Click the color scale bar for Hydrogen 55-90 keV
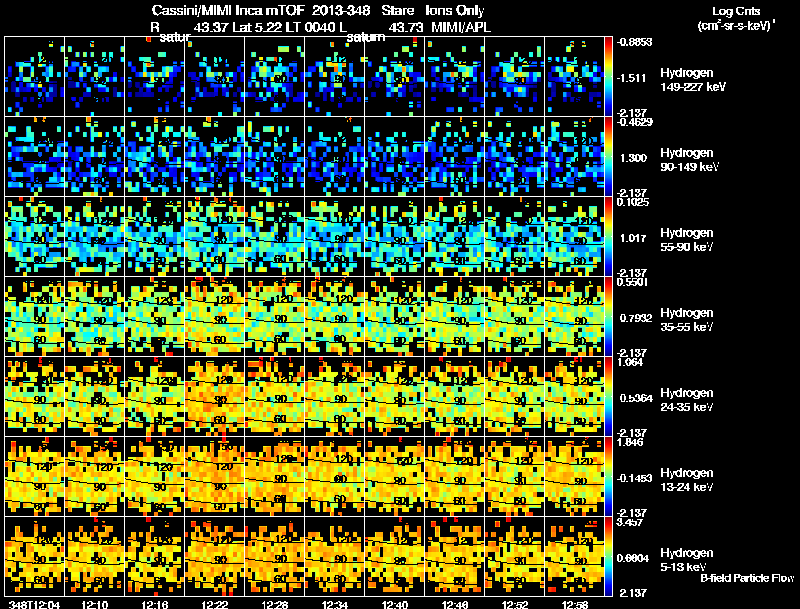The image size is (800, 609). click(608, 237)
